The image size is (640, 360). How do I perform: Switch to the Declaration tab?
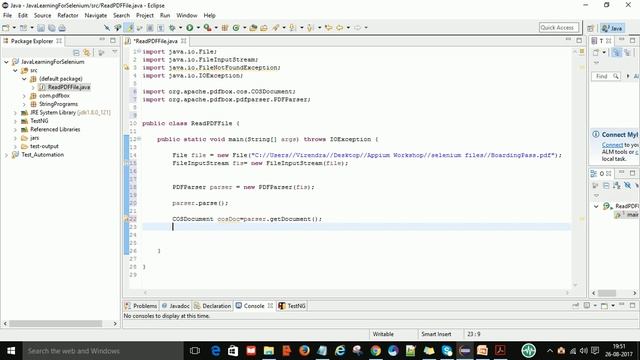(213, 306)
